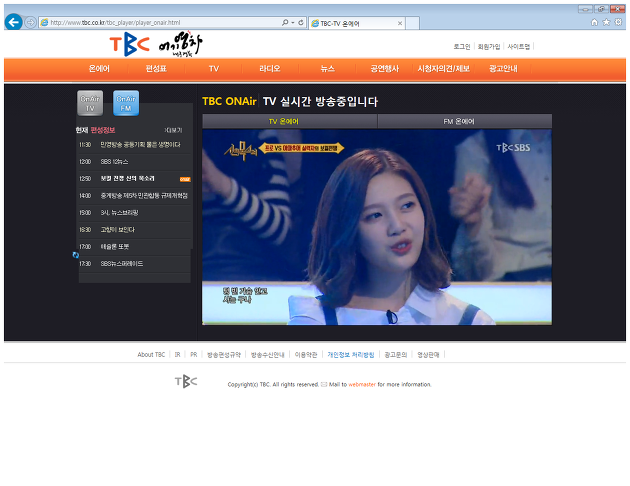This screenshot has width=630, height=486.
Task: Switch to the TV 온에어 player tab
Action: (289, 121)
